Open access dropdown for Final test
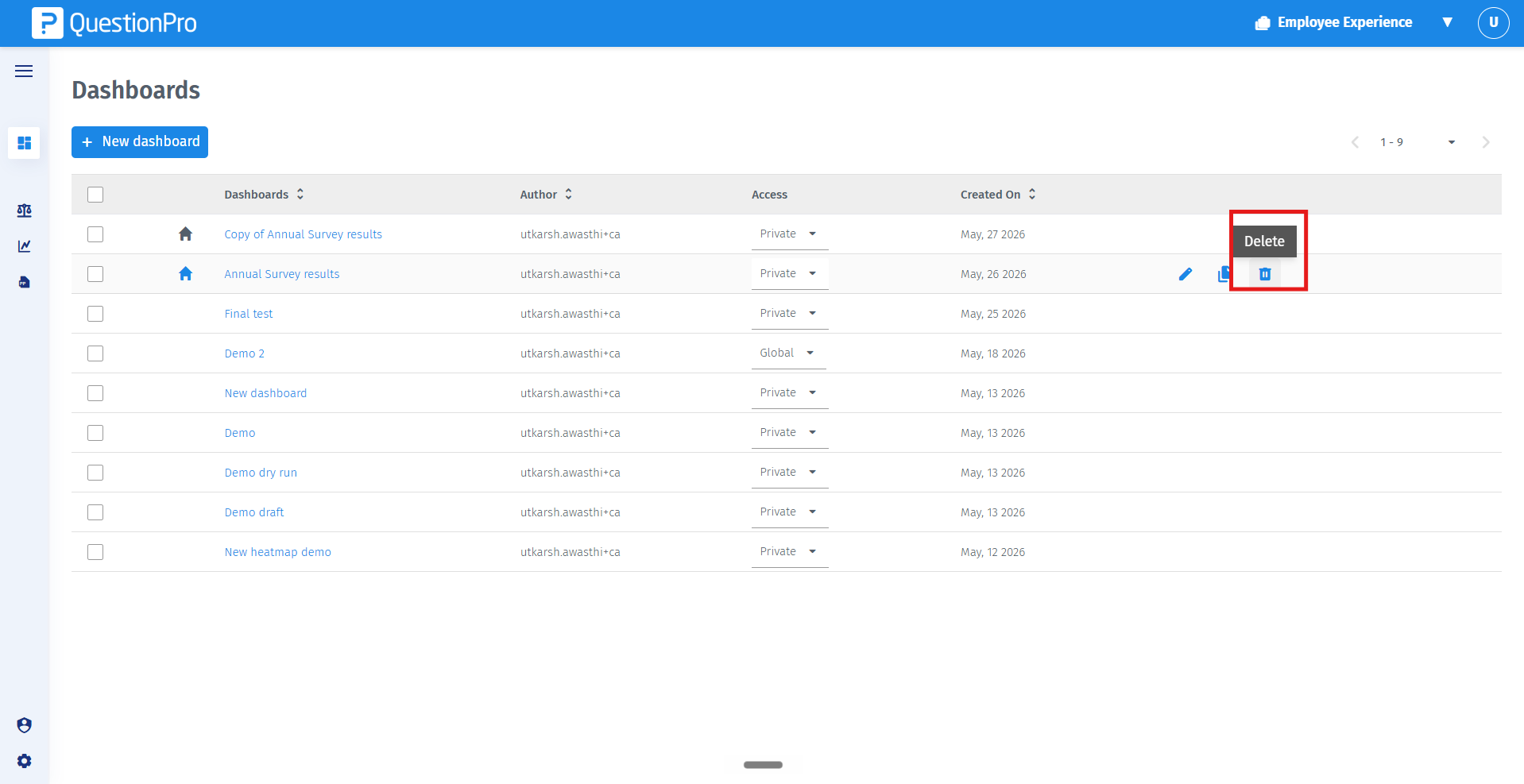 (790, 313)
